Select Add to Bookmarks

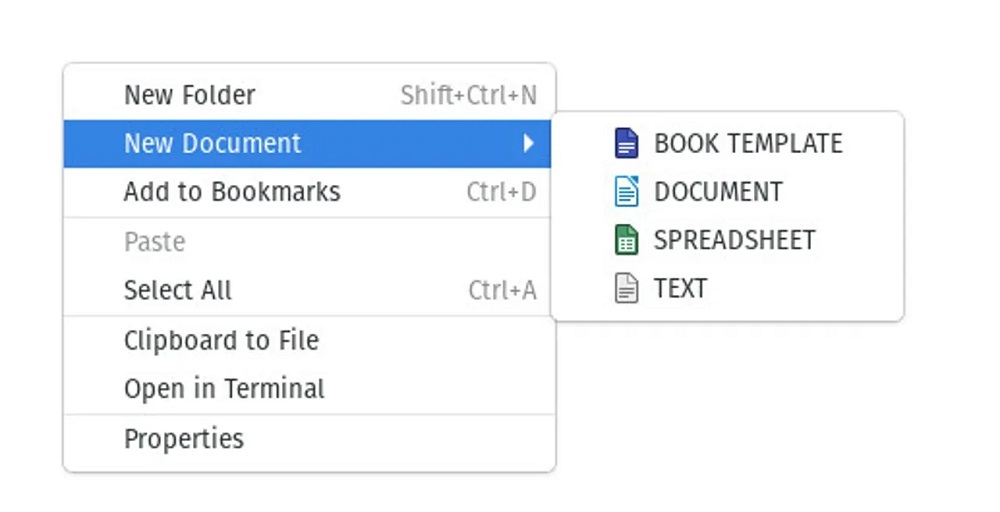coord(232,192)
